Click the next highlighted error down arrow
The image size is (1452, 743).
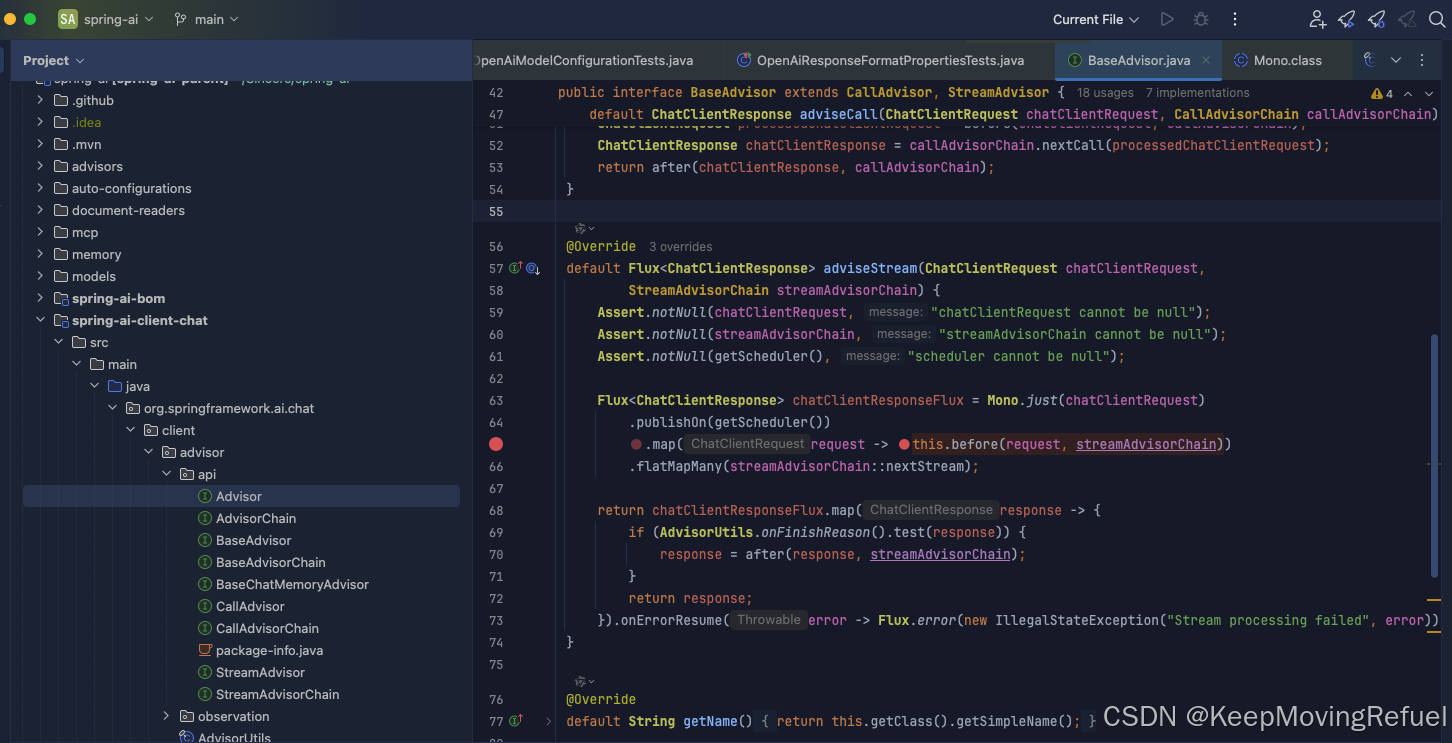pyautogui.click(x=1431, y=93)
